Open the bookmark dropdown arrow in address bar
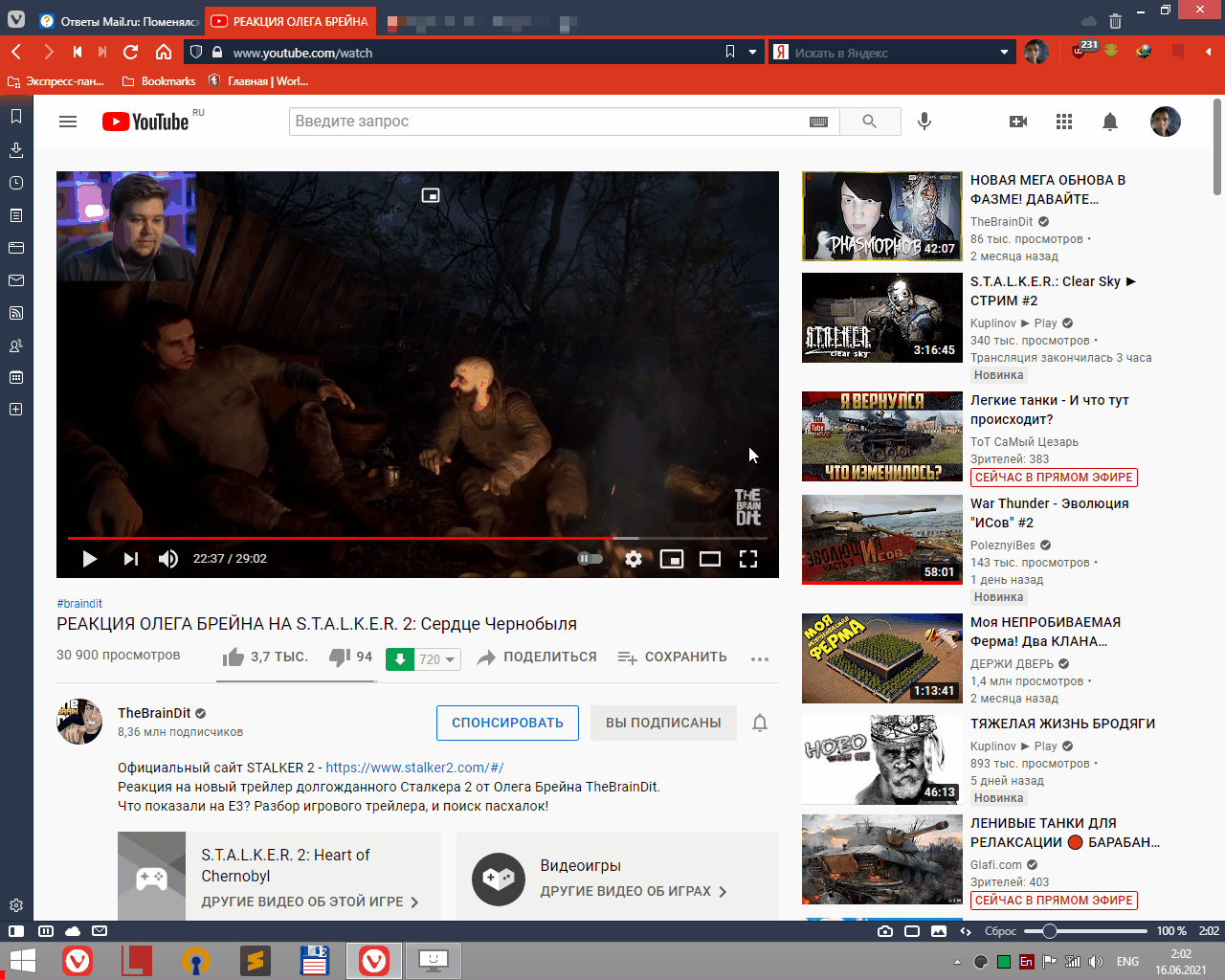1225x980 pixels. 752,53
